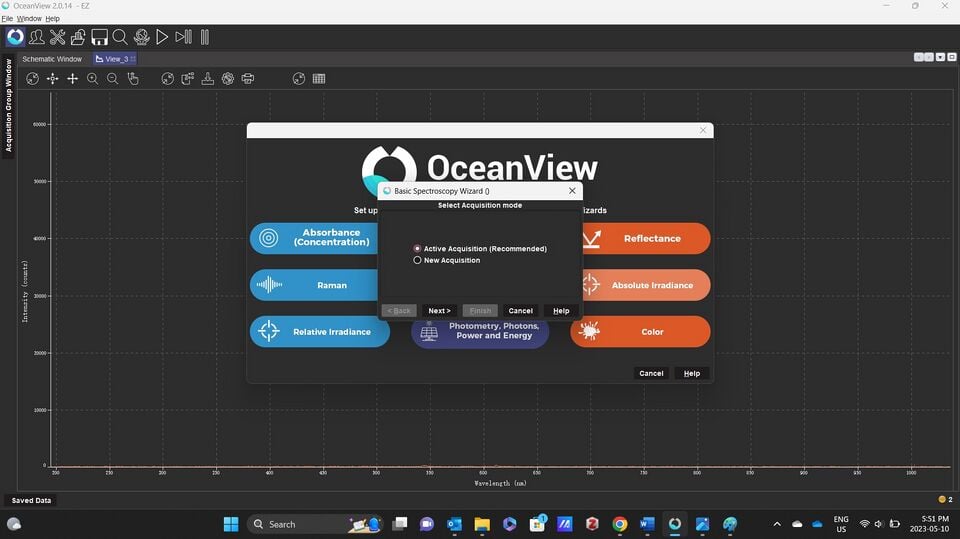The height and width of the screenshot is (539, 960).
Task: Click the floppy disk save icon
Action: [x=99, y=37]
